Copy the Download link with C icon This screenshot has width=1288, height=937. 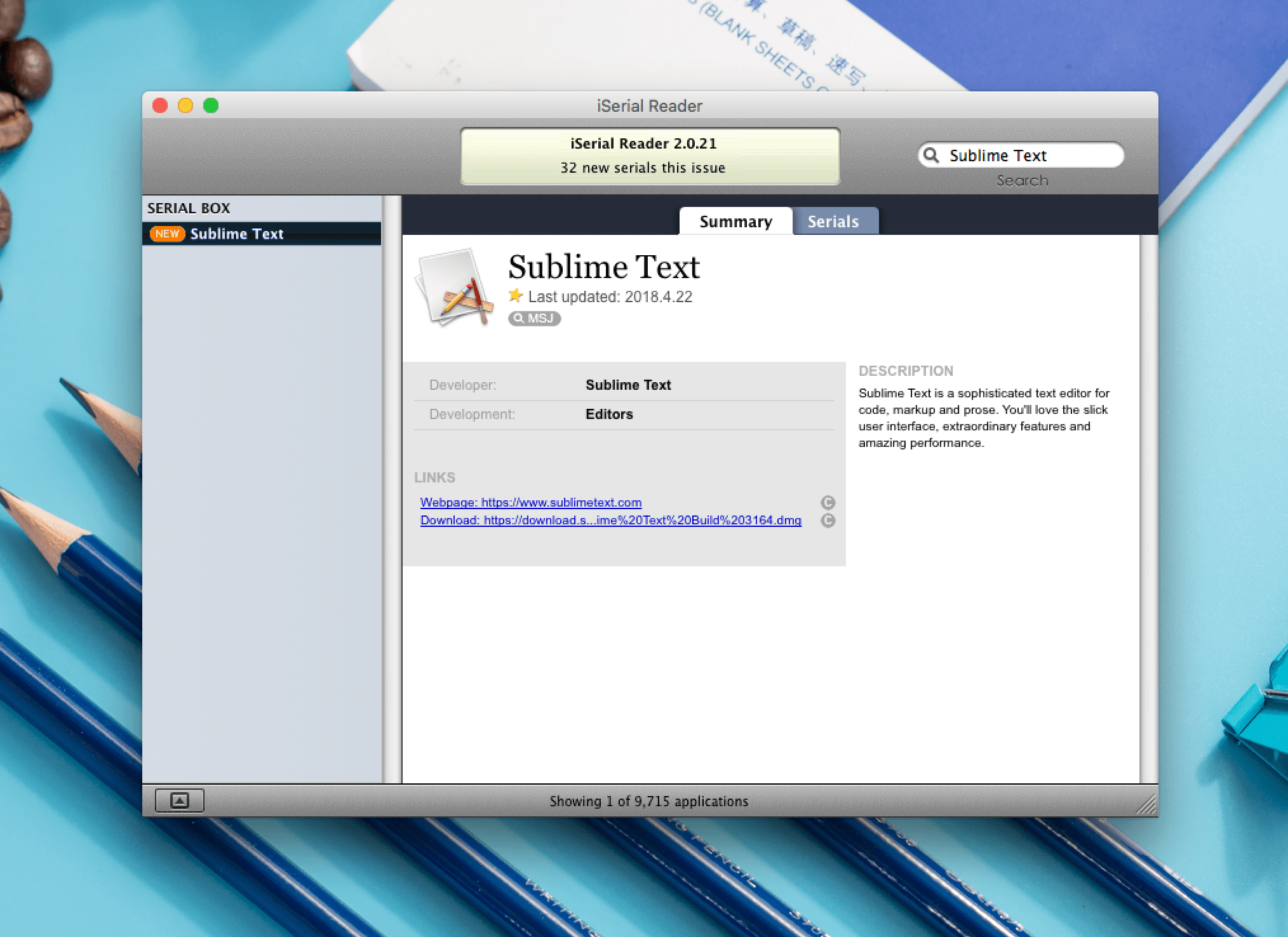[x=828, y=521]
